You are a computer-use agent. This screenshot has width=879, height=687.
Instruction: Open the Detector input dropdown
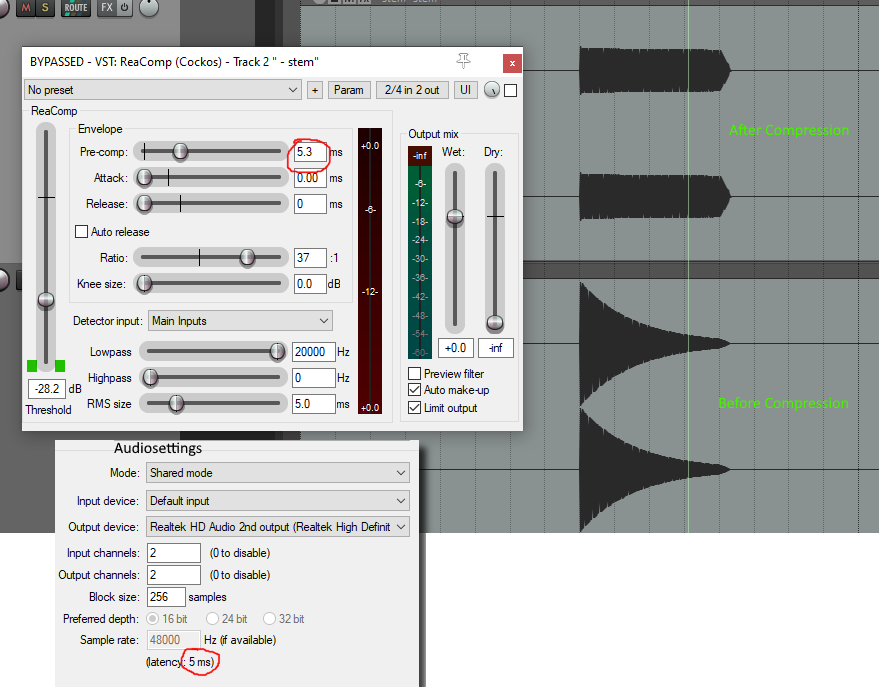[240, 321]
